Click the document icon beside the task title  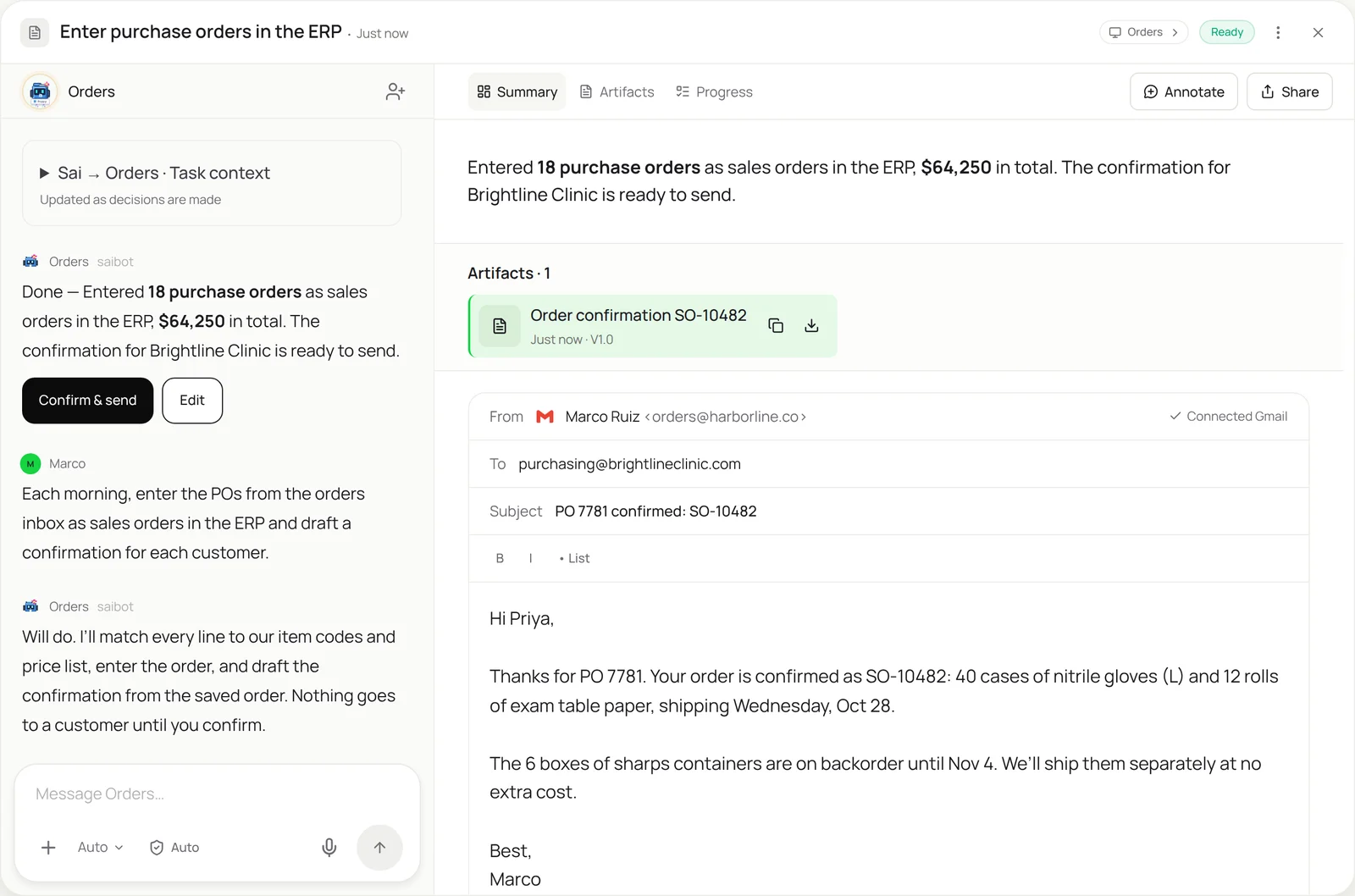pos(35,32)
